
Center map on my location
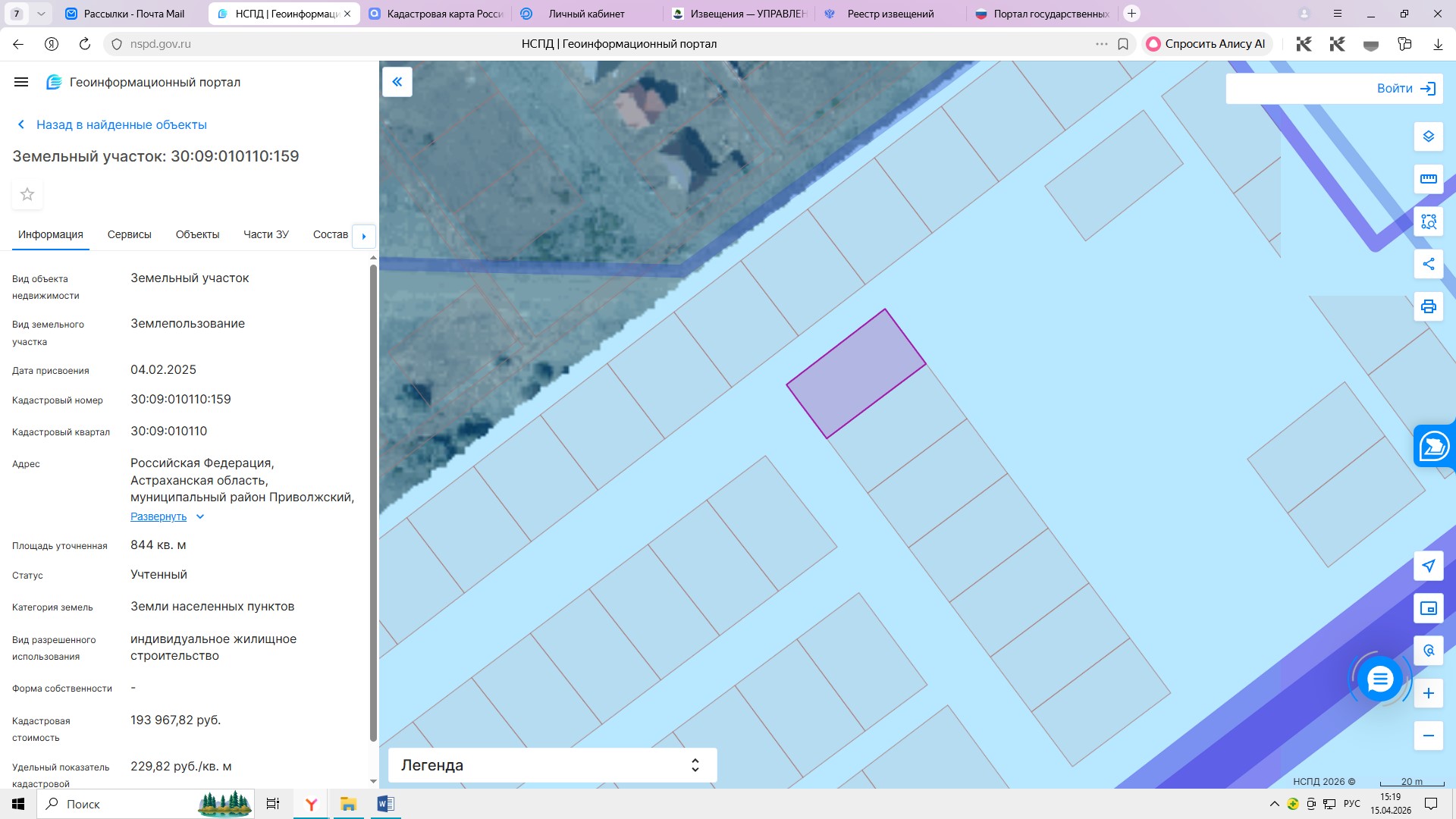tap(1428, 566)
